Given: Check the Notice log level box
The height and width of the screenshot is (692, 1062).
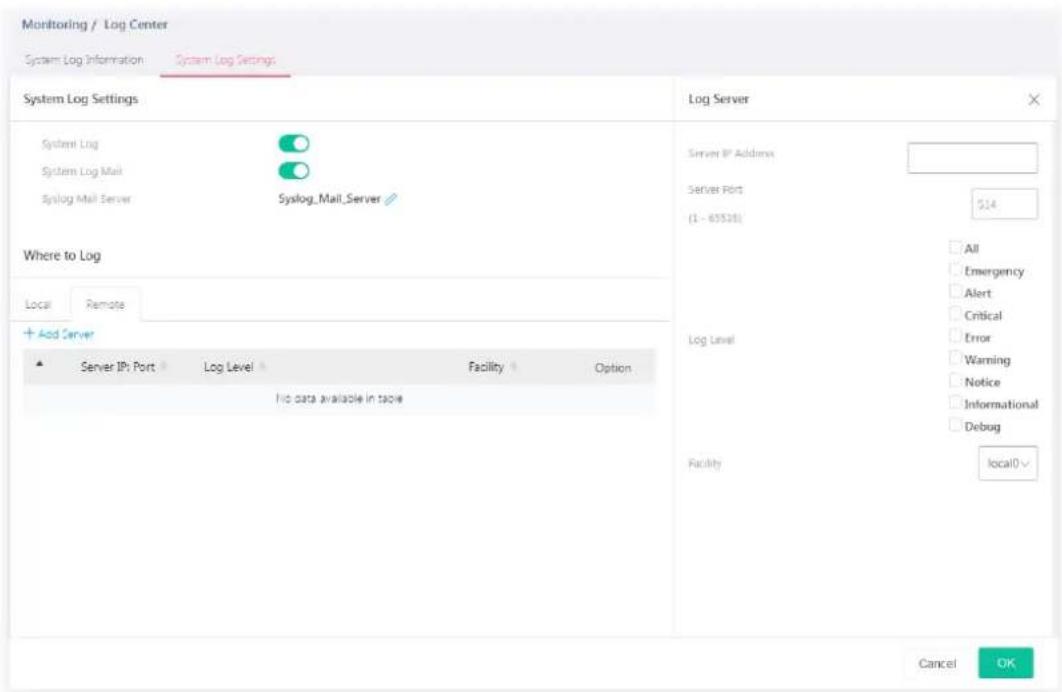Looking at the screenshot, I should tap(955, 381).
